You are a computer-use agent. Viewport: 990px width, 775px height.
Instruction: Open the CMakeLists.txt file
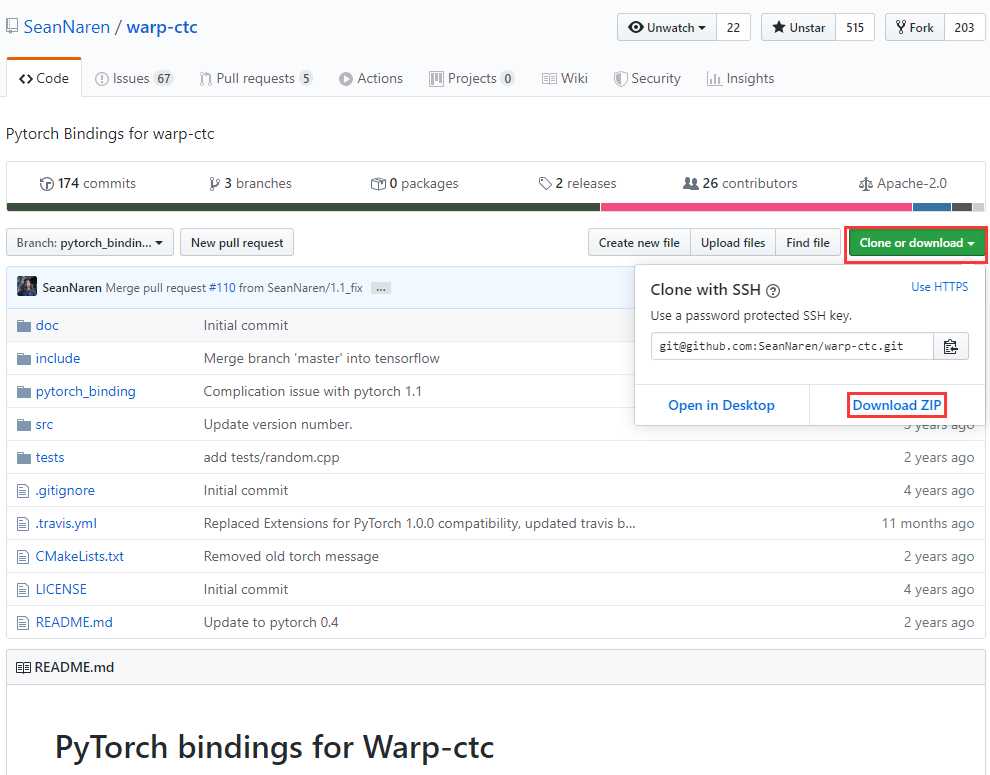(x=80, y=556)
